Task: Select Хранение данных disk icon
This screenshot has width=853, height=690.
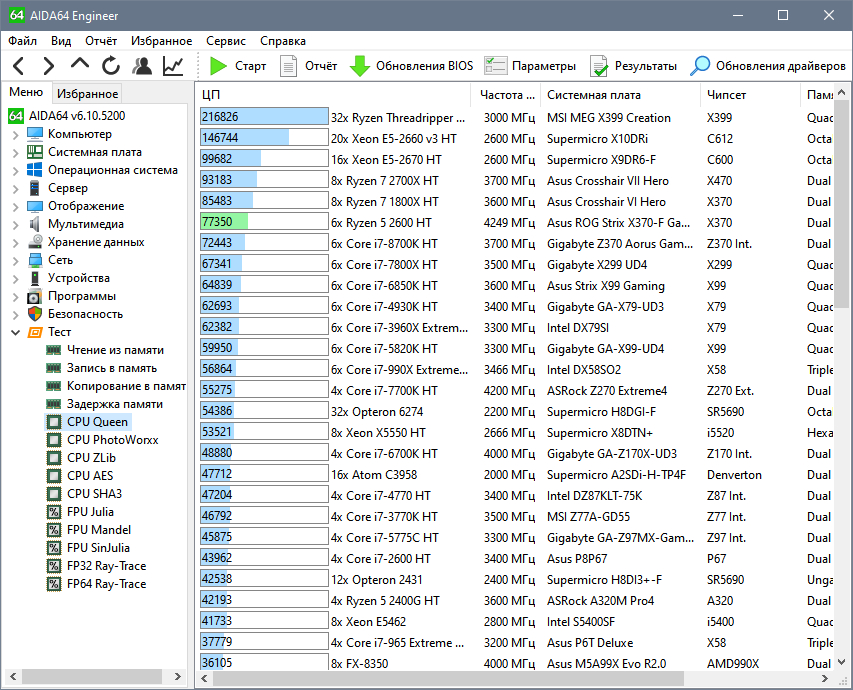Action: (35, 242)
